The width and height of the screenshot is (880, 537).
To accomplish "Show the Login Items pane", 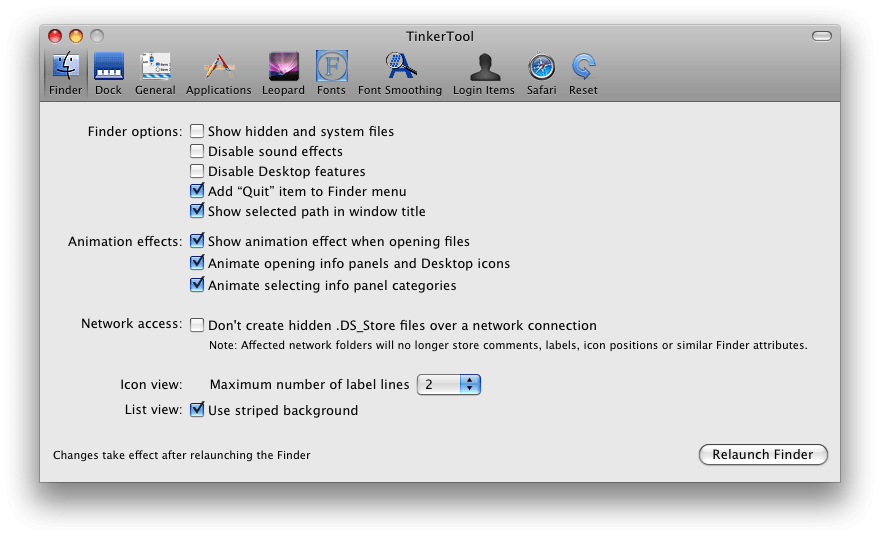I will pos(484,73).
